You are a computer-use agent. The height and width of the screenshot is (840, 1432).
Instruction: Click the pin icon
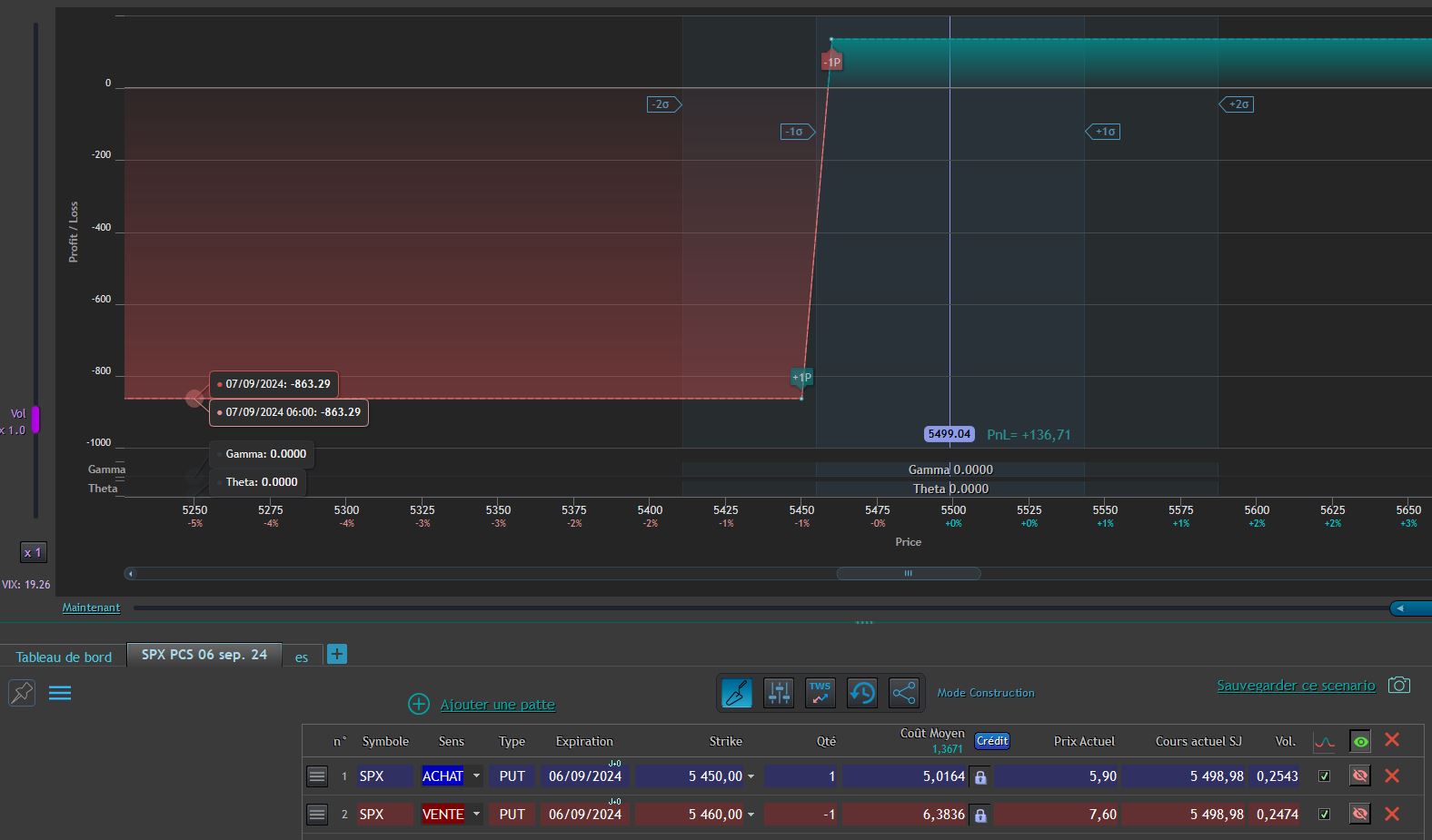[22, 693]
